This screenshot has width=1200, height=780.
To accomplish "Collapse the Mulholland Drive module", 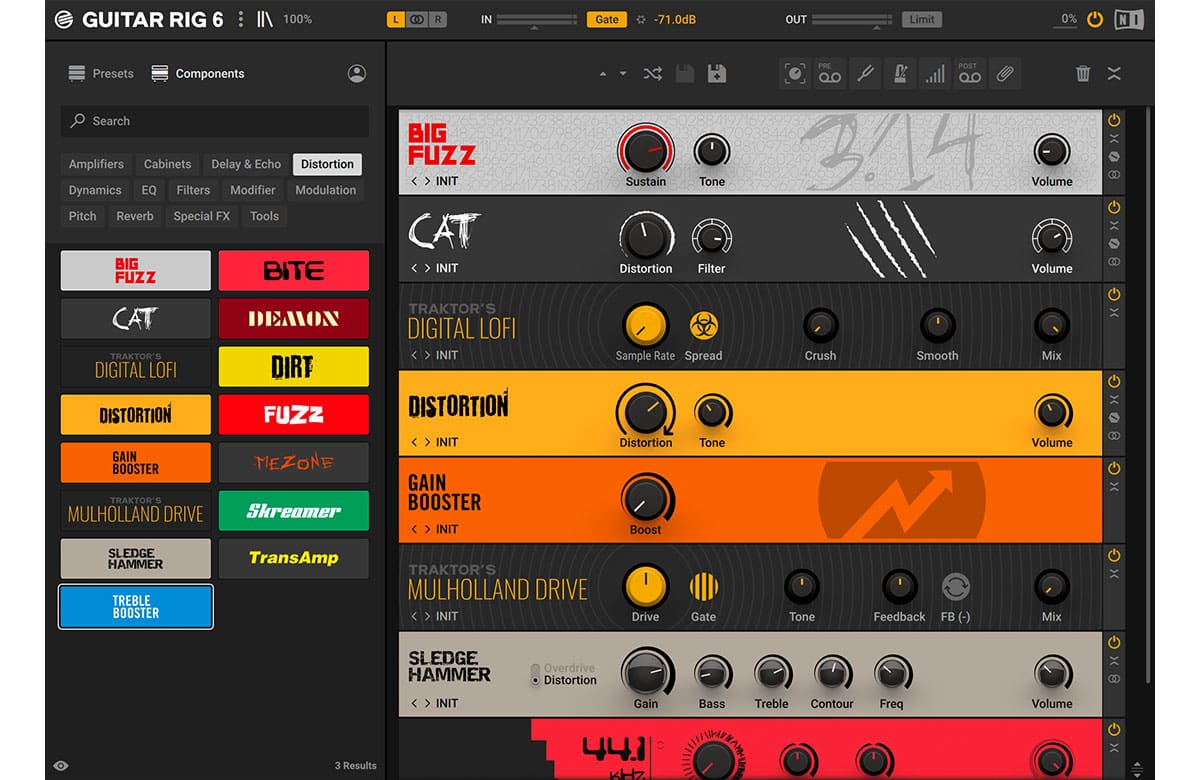I will pyautogui.click(x=1114, y=574).
